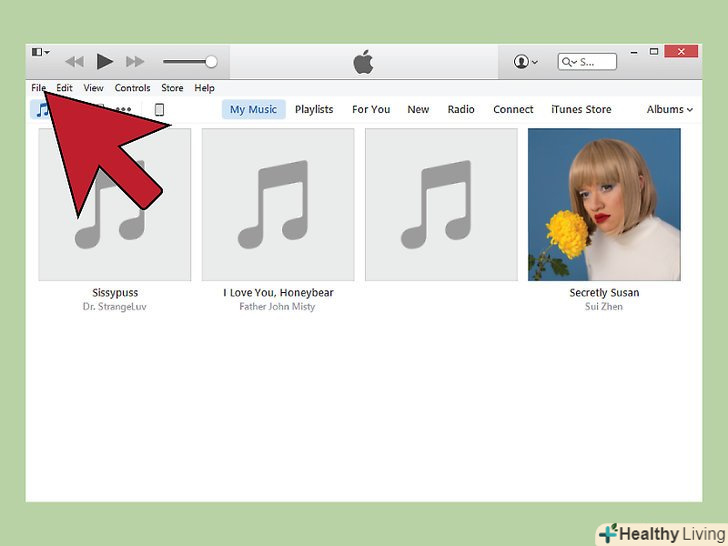Screen dimensions: 728x546
Task: Visit the iTunes Store tab
Action: pos(581,110)
